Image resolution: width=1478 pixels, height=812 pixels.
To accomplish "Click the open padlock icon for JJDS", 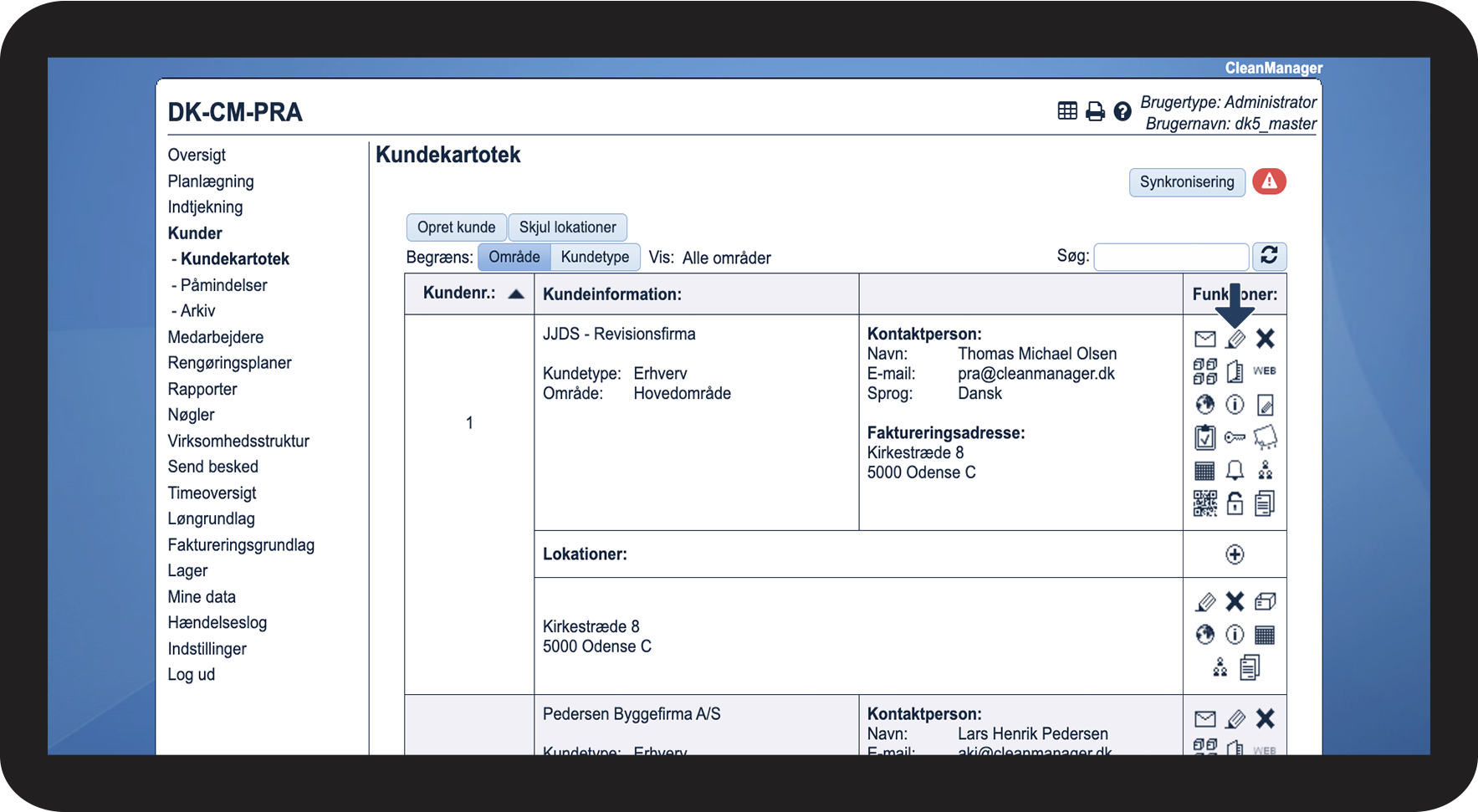I will pyautogui.click(x=1235, y=503).
